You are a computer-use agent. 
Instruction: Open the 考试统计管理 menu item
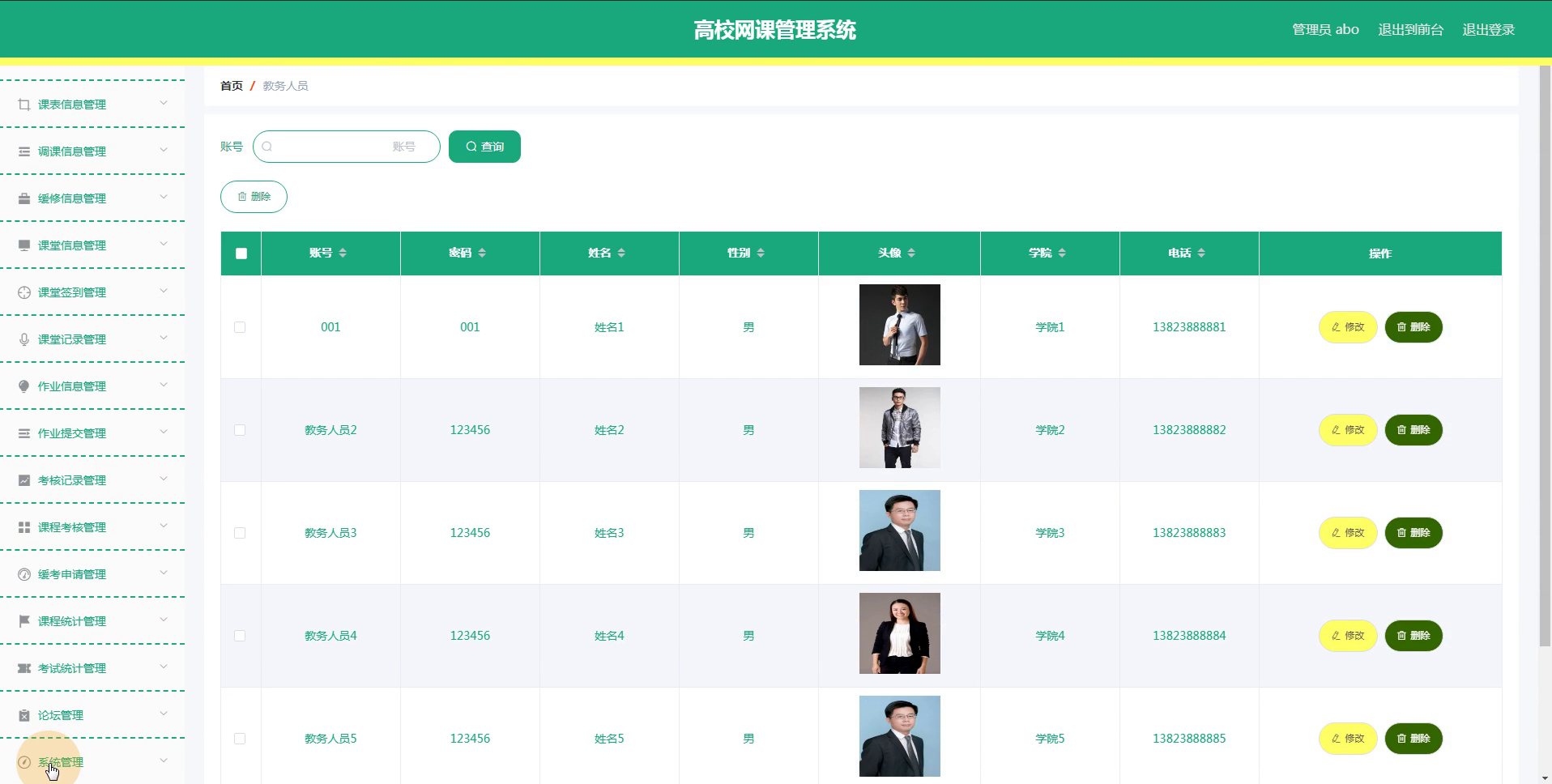click(x=92, y=668)
